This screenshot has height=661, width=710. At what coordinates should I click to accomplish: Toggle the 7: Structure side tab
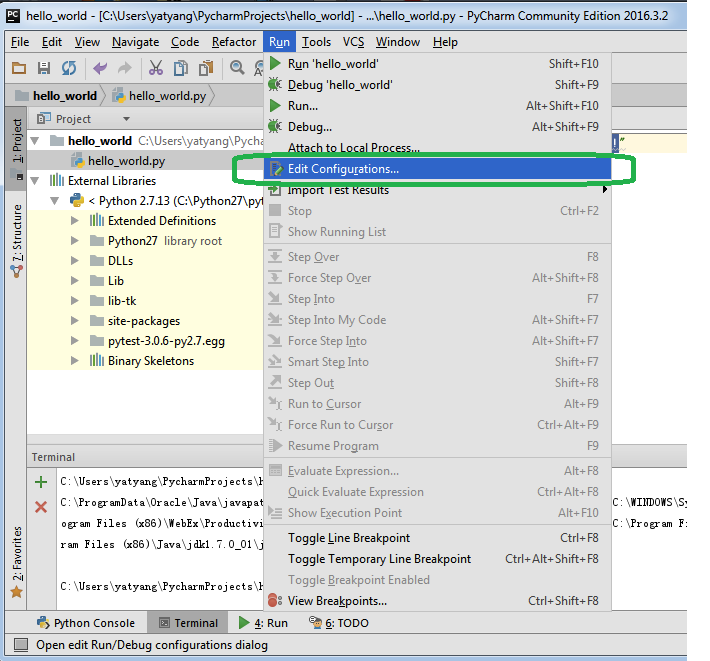click(17, 240)
